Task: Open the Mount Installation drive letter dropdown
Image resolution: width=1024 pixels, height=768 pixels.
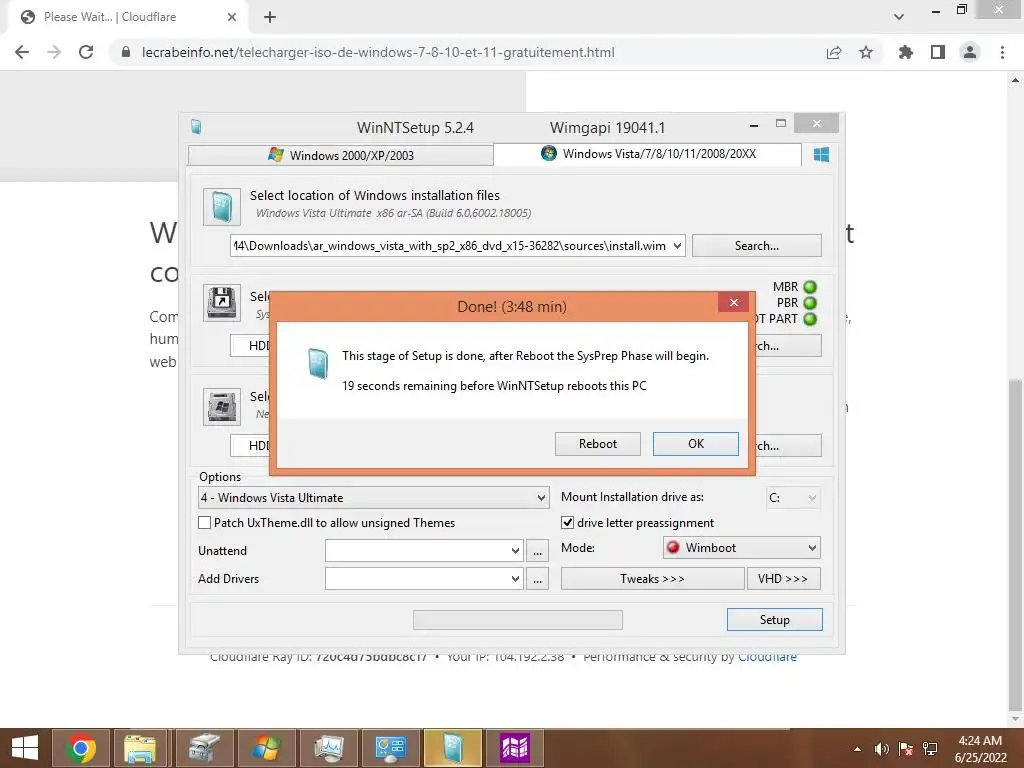Action: pyautogui.click(x=793, y=498)
